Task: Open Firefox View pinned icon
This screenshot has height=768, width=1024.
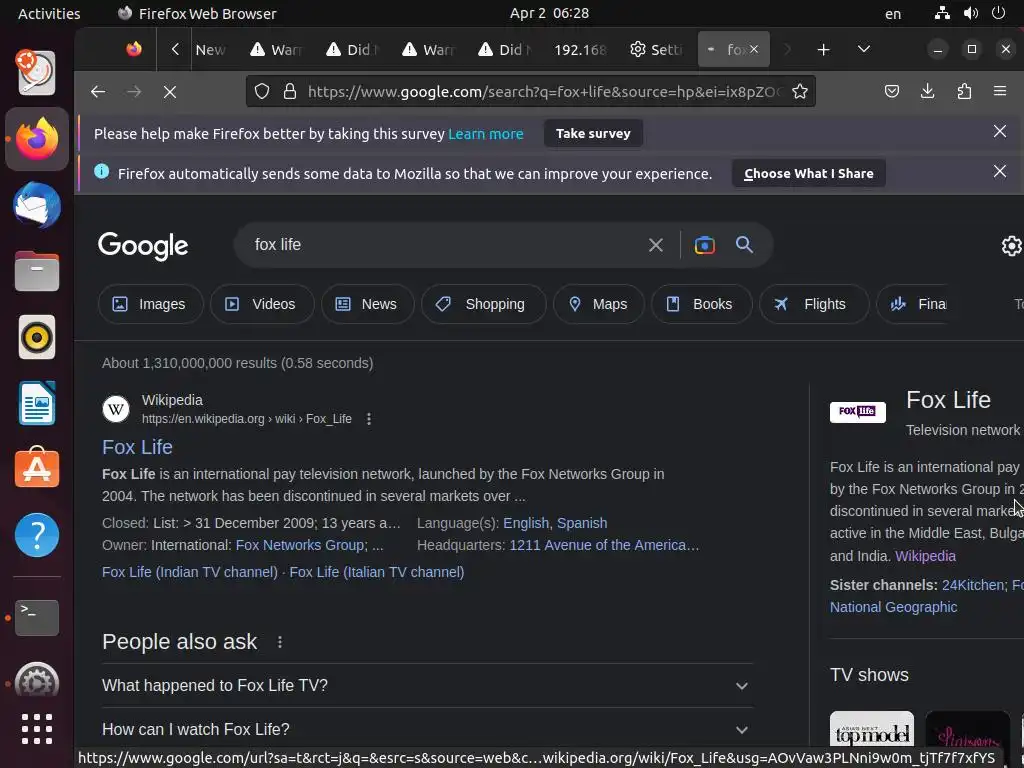Action: pos(134,49)
